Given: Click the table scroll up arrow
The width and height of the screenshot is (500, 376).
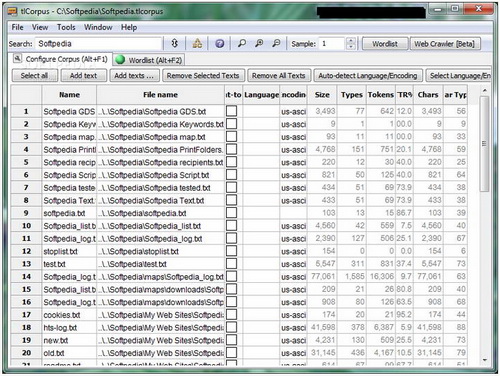Looking at the screenshot, I should [x=485, y=90].
